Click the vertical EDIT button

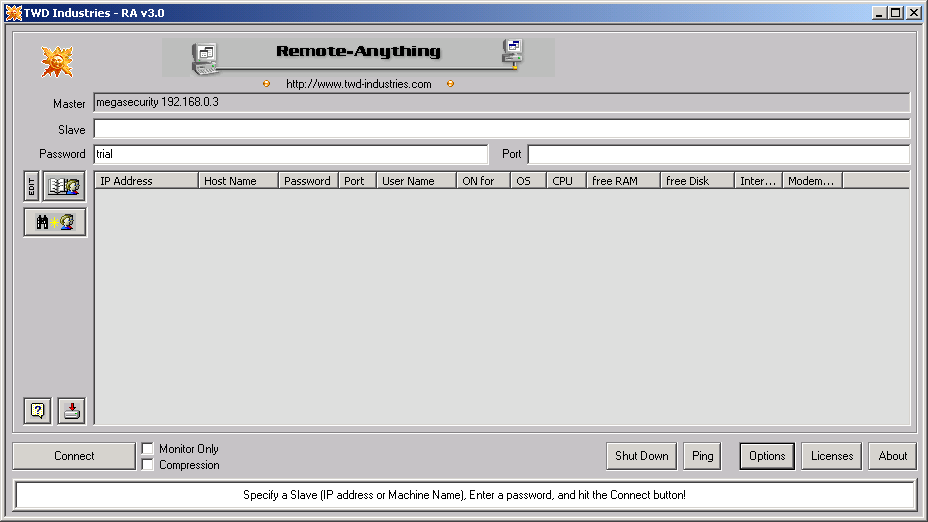[x=31, y=186]
